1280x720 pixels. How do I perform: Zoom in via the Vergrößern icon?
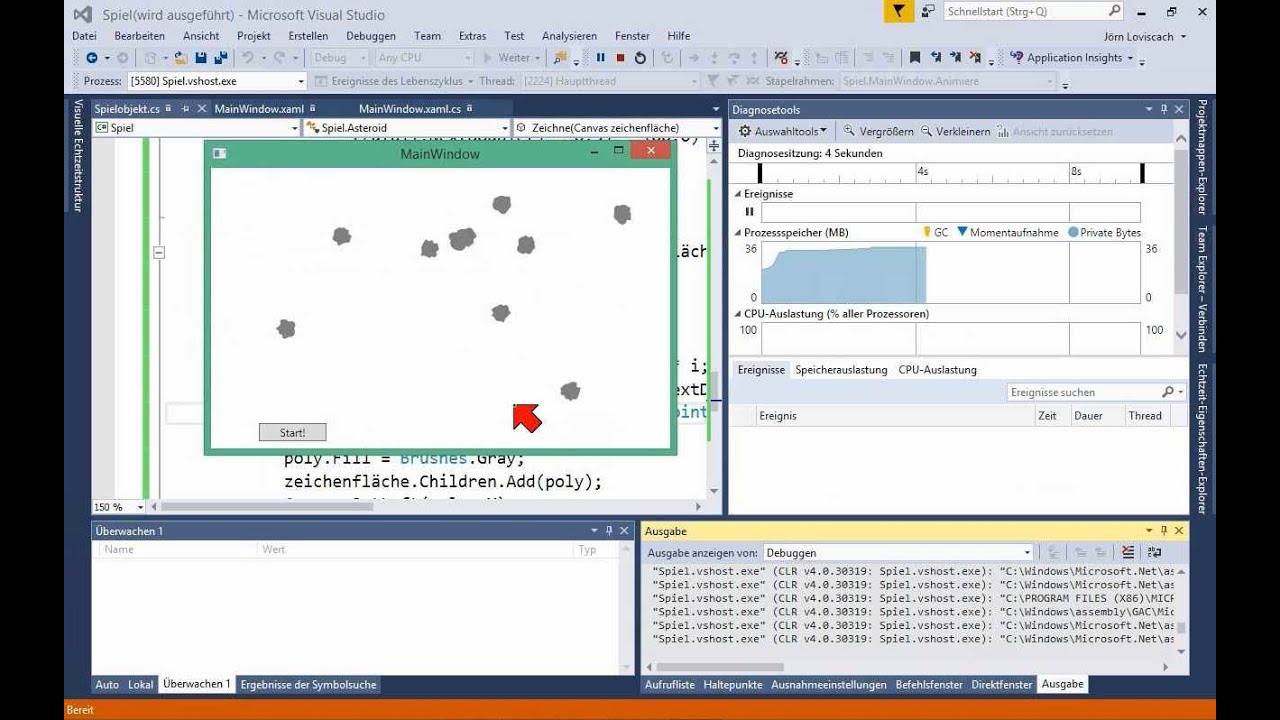[x=849, y=131]
